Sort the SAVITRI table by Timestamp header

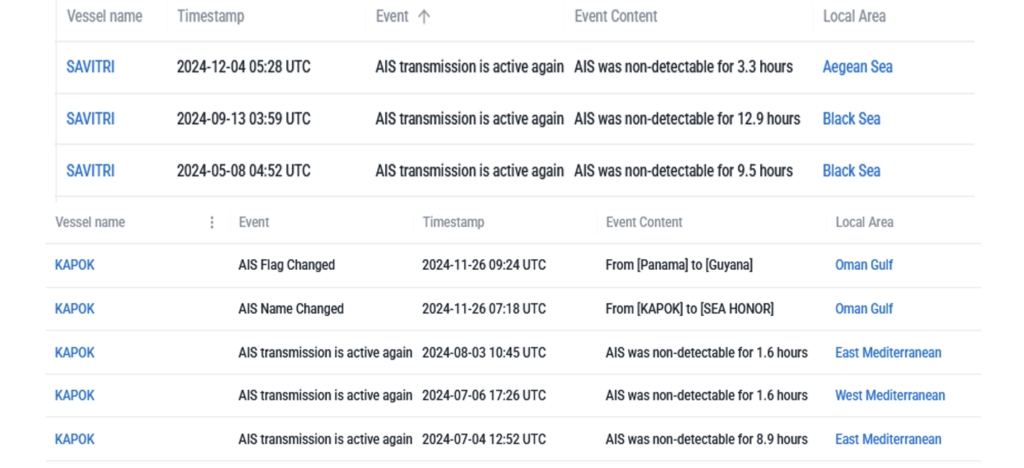pyautogui.click(x=210, y=16)
